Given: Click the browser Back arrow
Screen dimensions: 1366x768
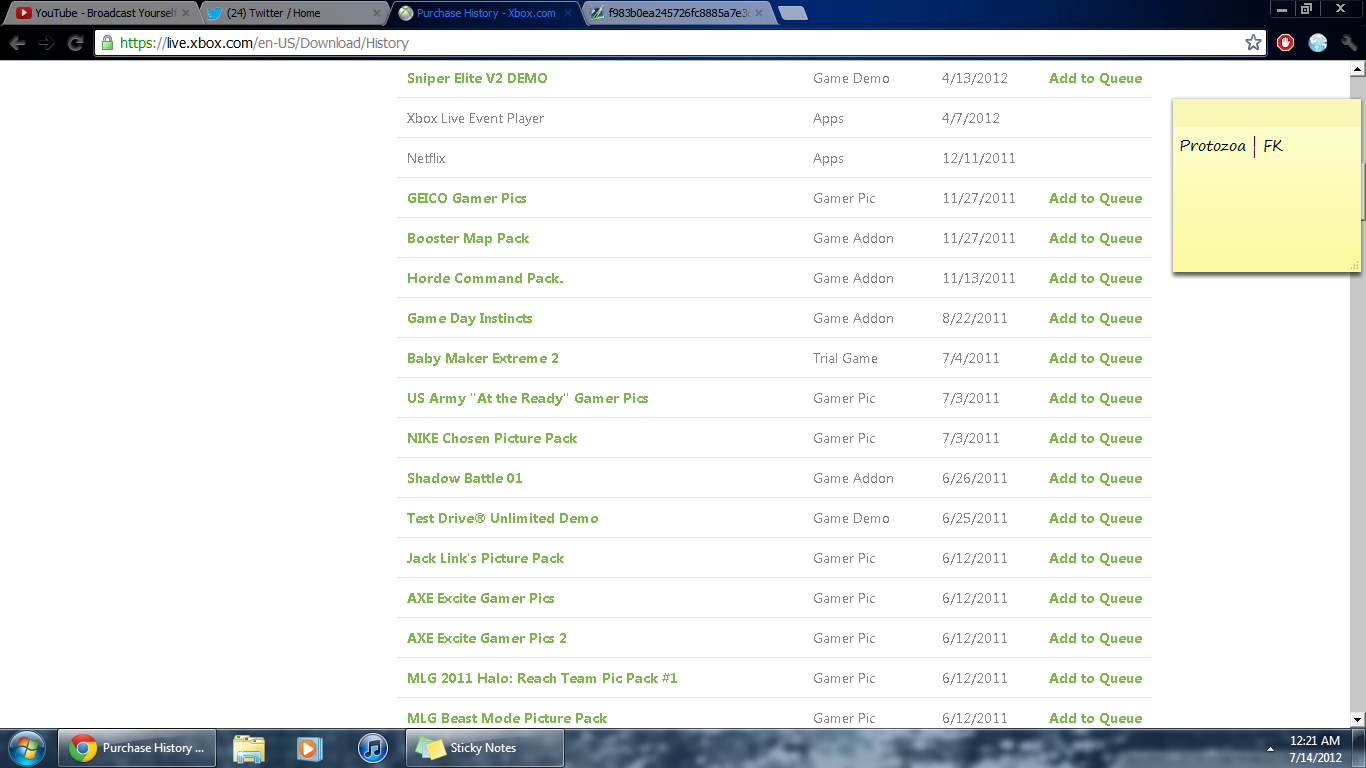Looking at the screenshot, I should [x=18, y=43].
